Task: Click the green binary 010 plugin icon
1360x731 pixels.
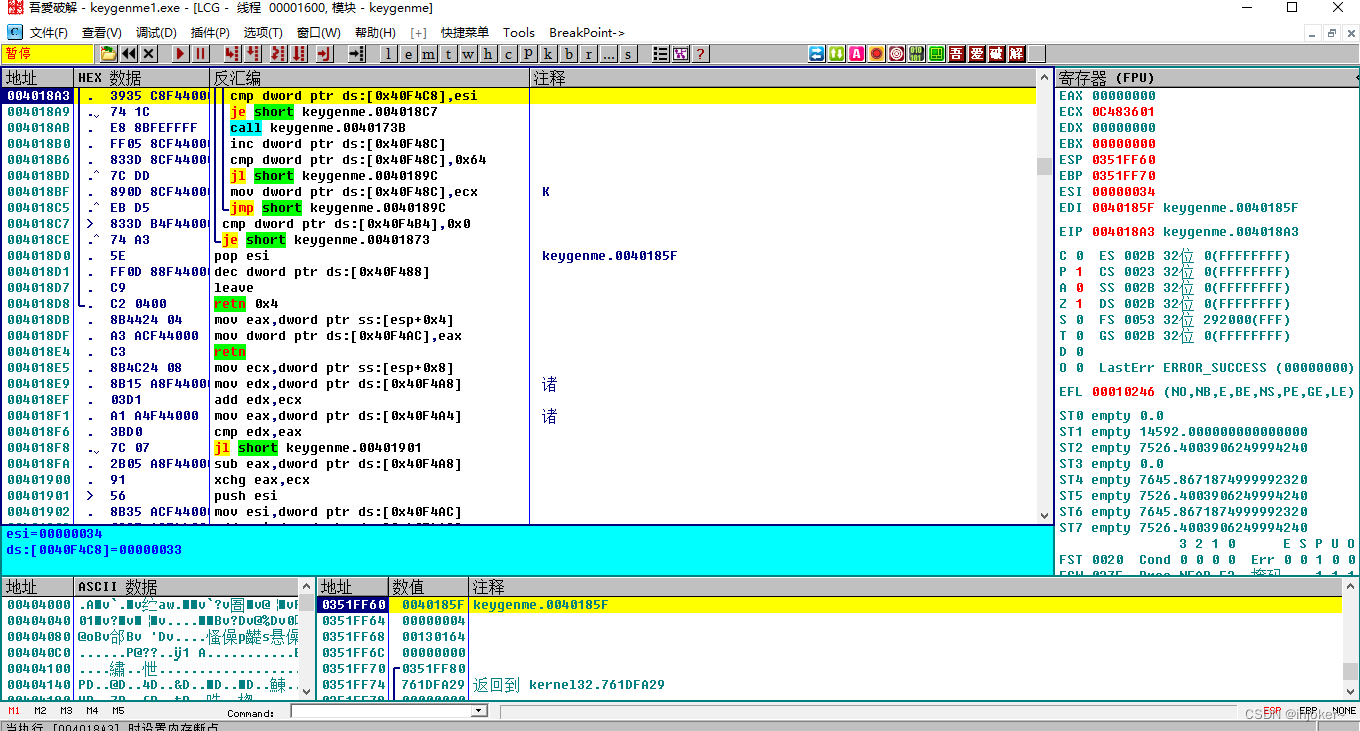Action: click(917, 54)
